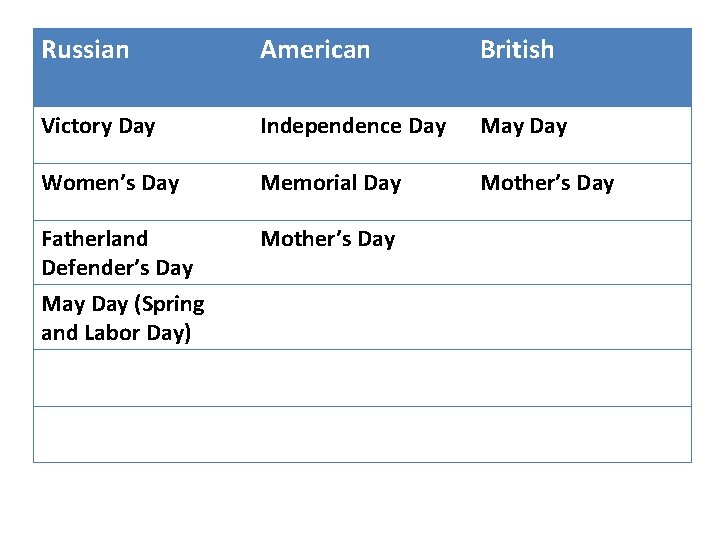Click Russian cell in the second-to-last table row
Screen dimensions: 720x540
142,378
